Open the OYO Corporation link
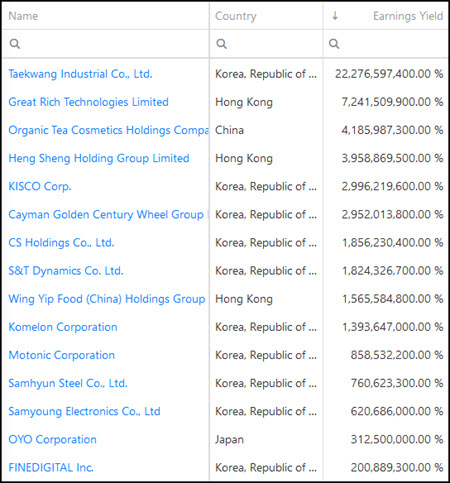The height and width of the screenshot is (483, 450). pos(53,439)
